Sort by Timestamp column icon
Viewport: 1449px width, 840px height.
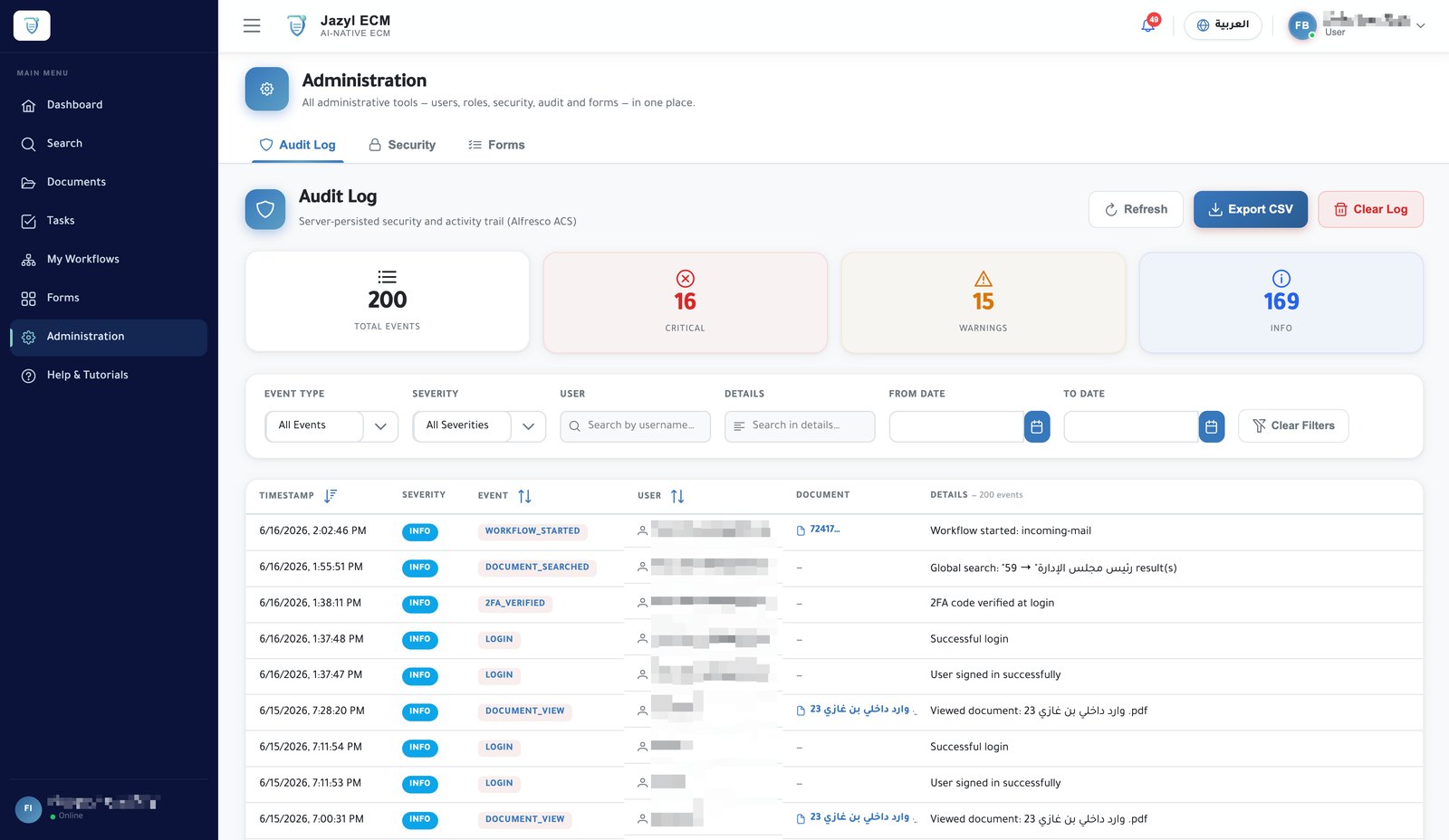[x=331, y=495]
